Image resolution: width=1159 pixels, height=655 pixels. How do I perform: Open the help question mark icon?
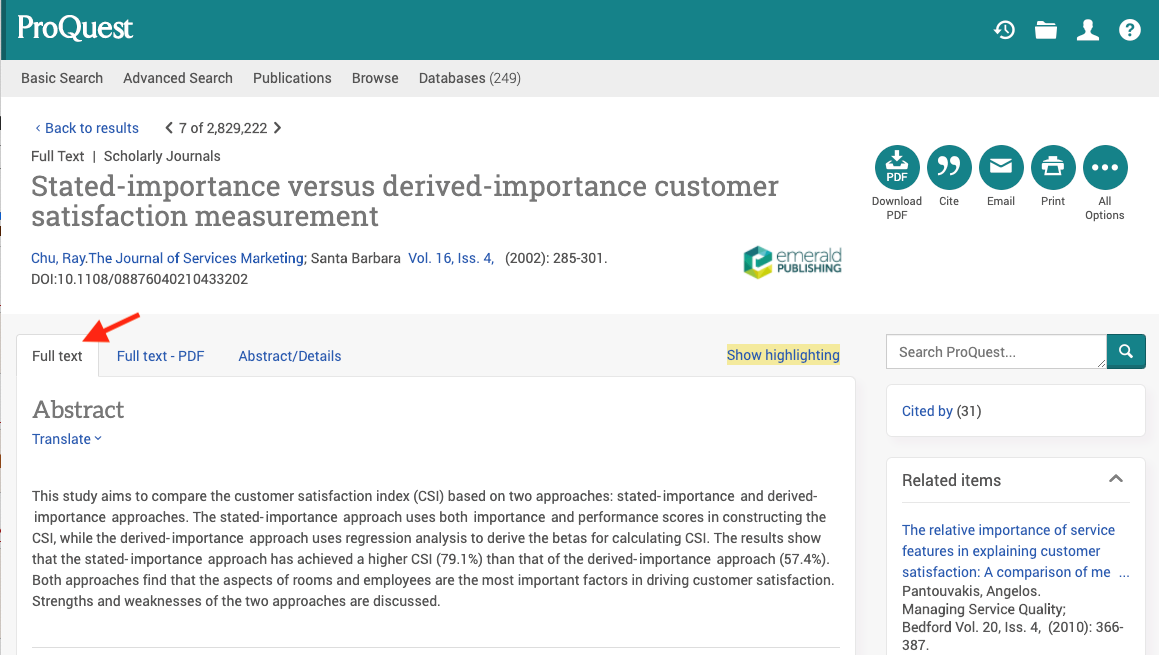pyautogui.click(x=1130, y=30)
